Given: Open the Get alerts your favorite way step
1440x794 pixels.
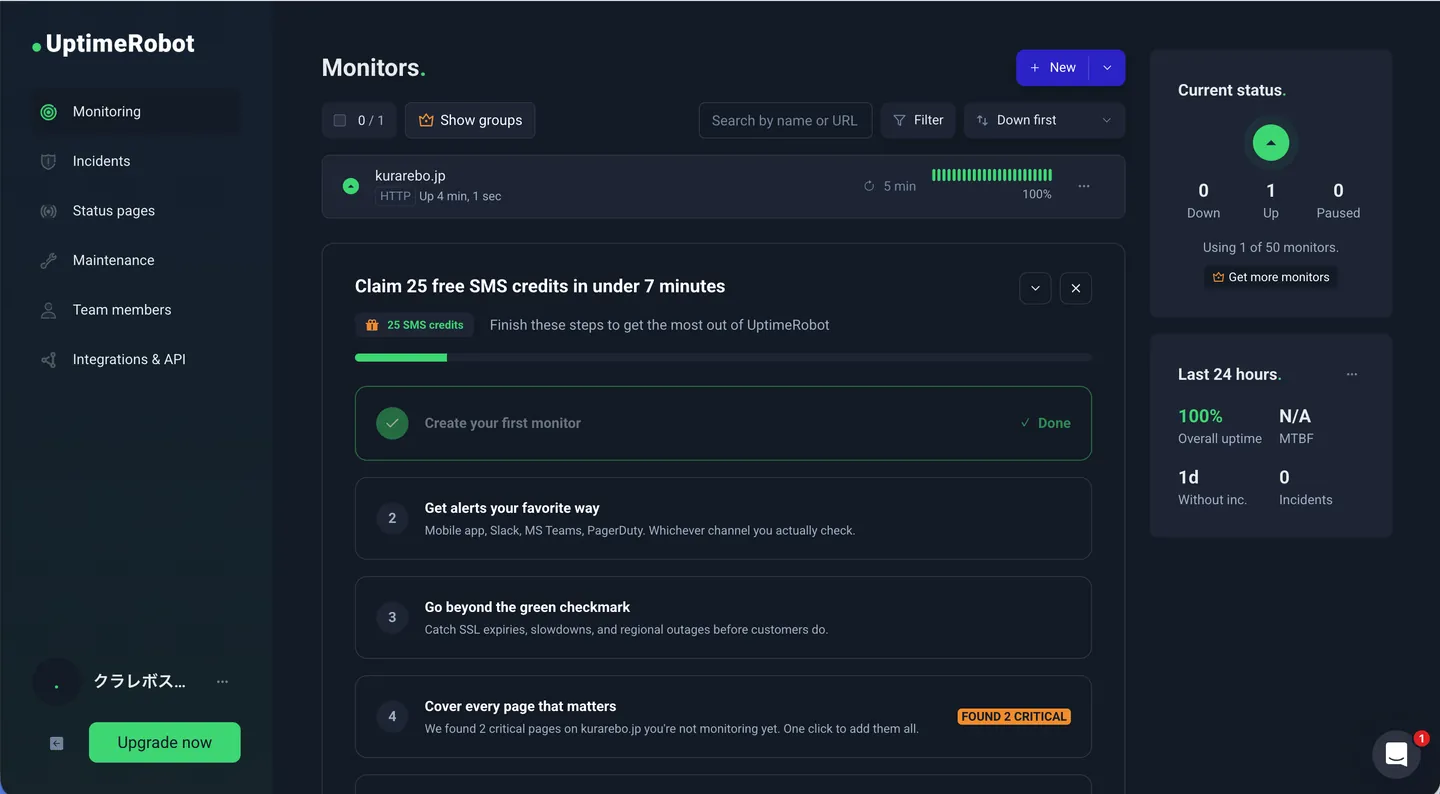Looking at the screenshot, I should point(723,518).
